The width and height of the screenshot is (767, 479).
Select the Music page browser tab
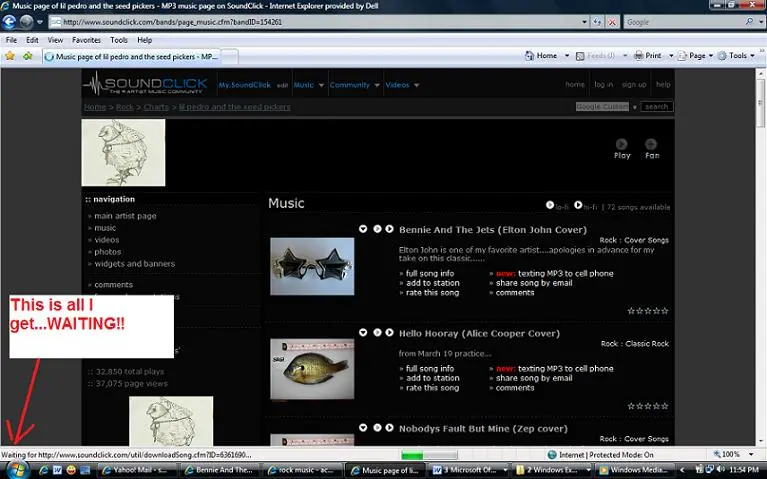coord(131,57)
